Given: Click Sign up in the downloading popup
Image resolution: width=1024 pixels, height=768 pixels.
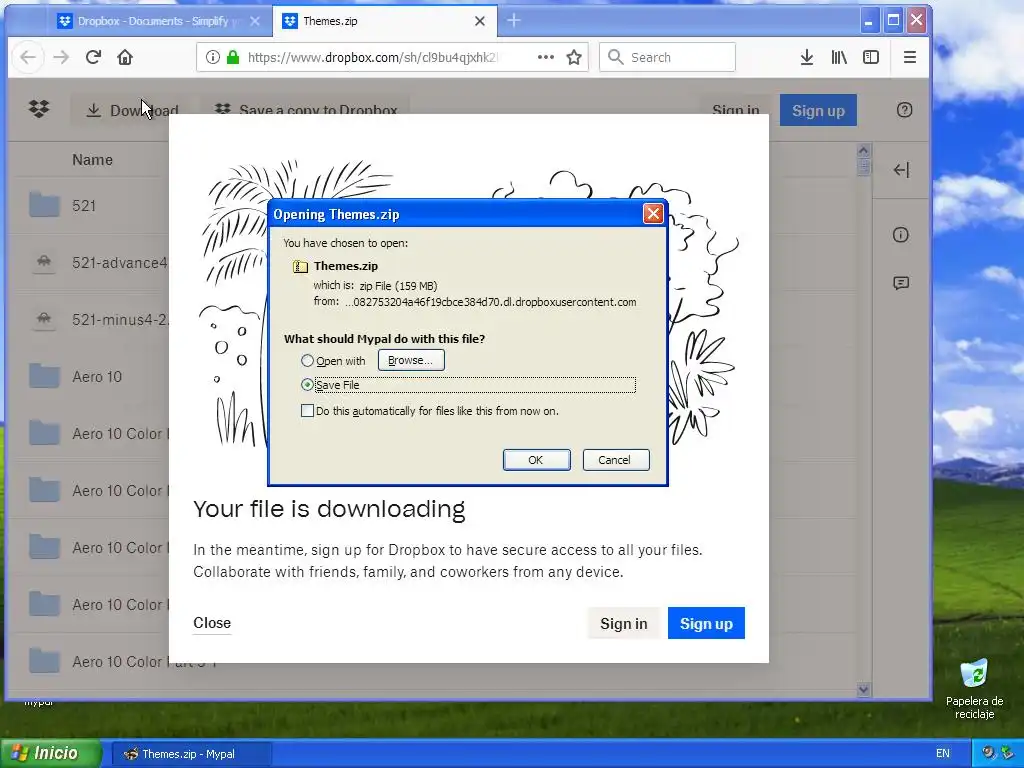Looking at the screenshot, I should (x=706, y=623).
